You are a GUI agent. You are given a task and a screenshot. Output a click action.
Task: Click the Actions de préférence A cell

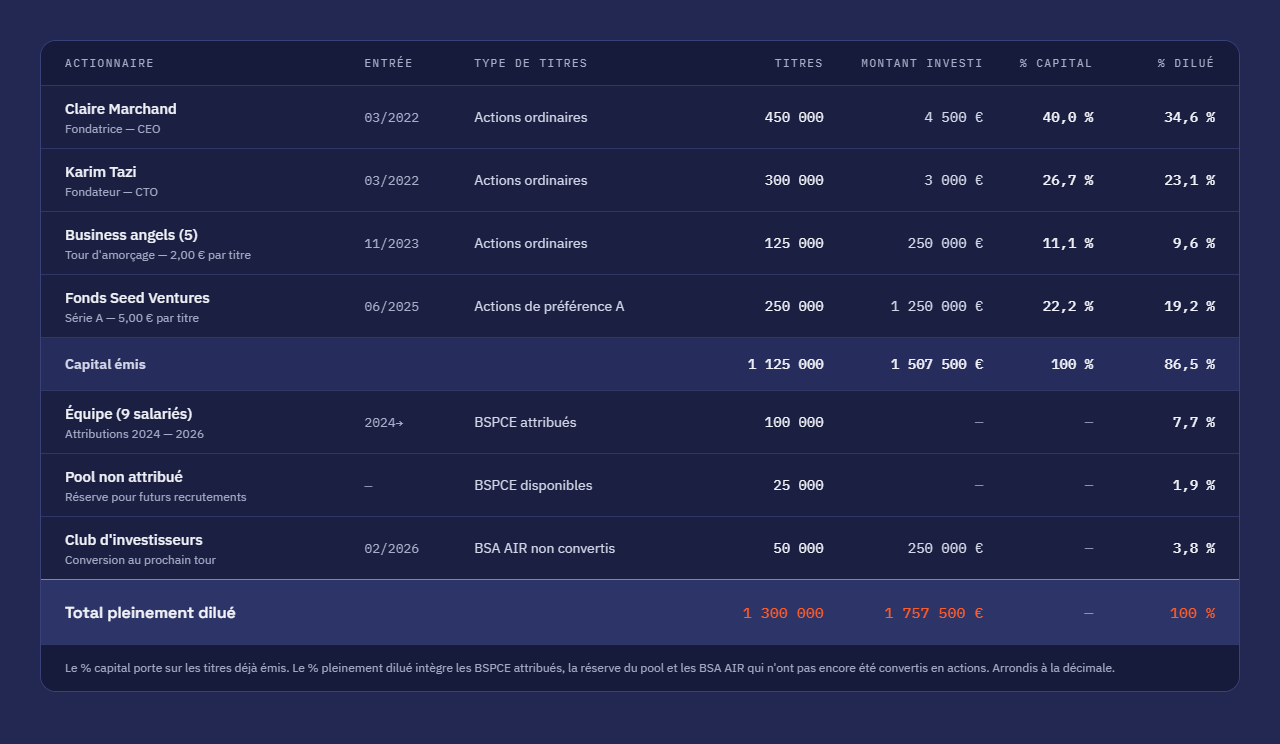point(549,307)
